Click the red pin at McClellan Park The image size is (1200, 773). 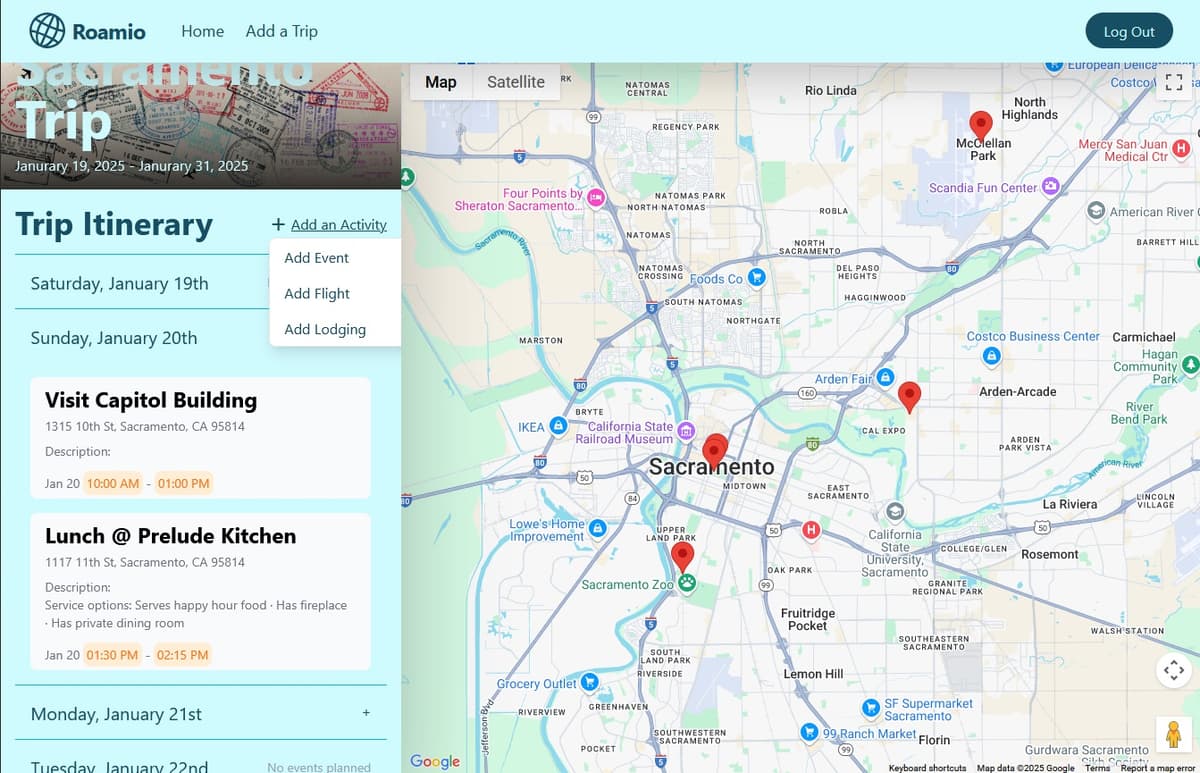tap(981, 125)
